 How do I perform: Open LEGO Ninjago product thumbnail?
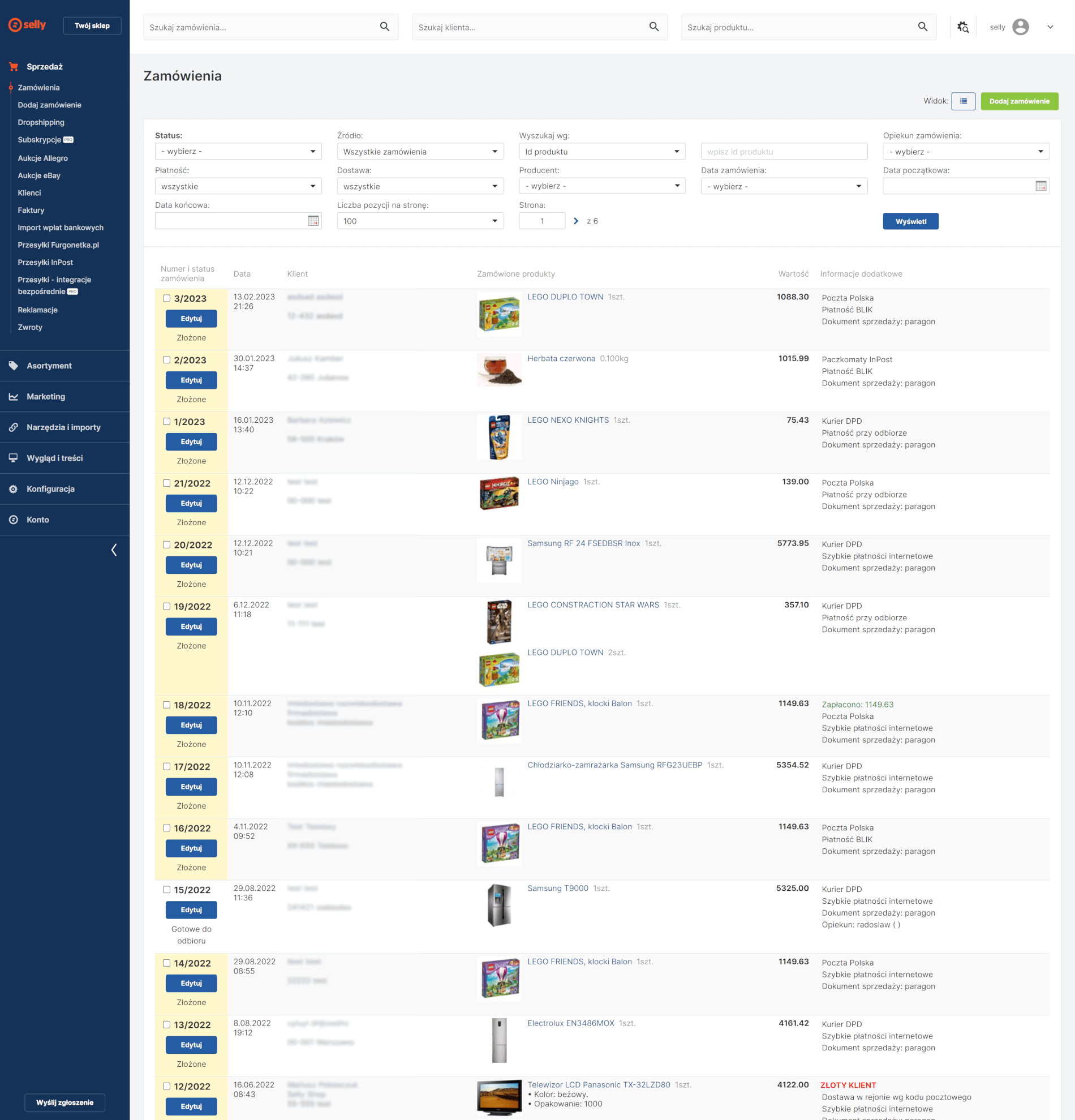(499, 493)
